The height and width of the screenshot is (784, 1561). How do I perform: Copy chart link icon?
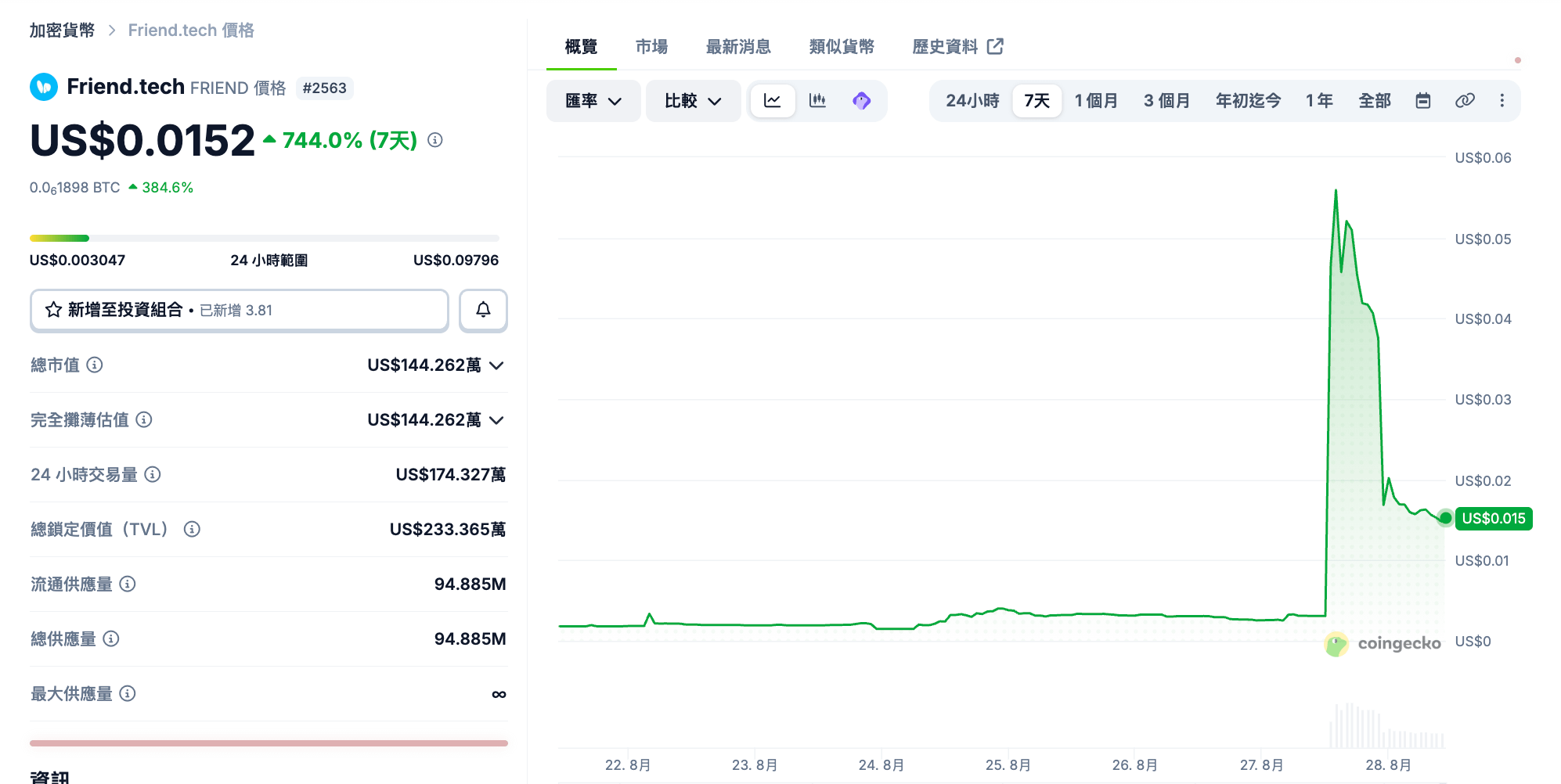1465,101
